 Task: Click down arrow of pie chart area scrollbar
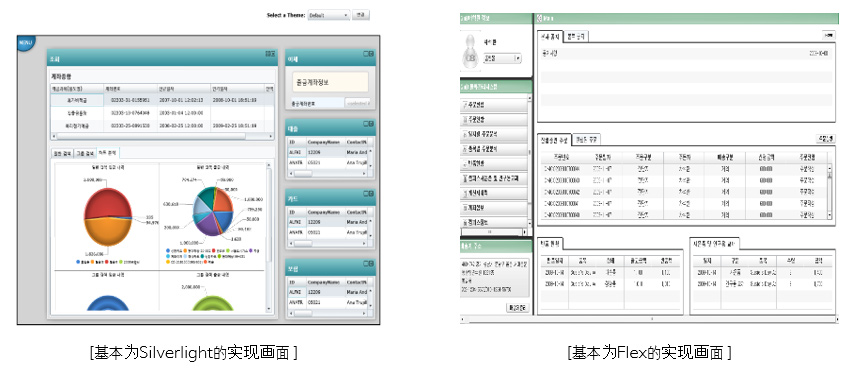[268, 309]
